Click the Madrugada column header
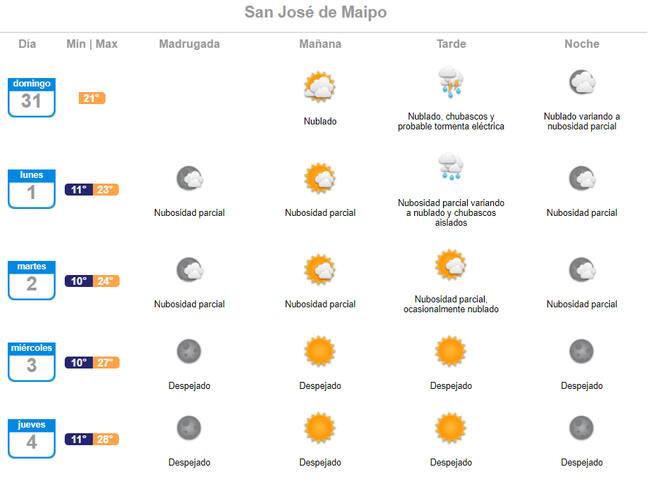The image size is (650, 493). click(x=189, y=44)
